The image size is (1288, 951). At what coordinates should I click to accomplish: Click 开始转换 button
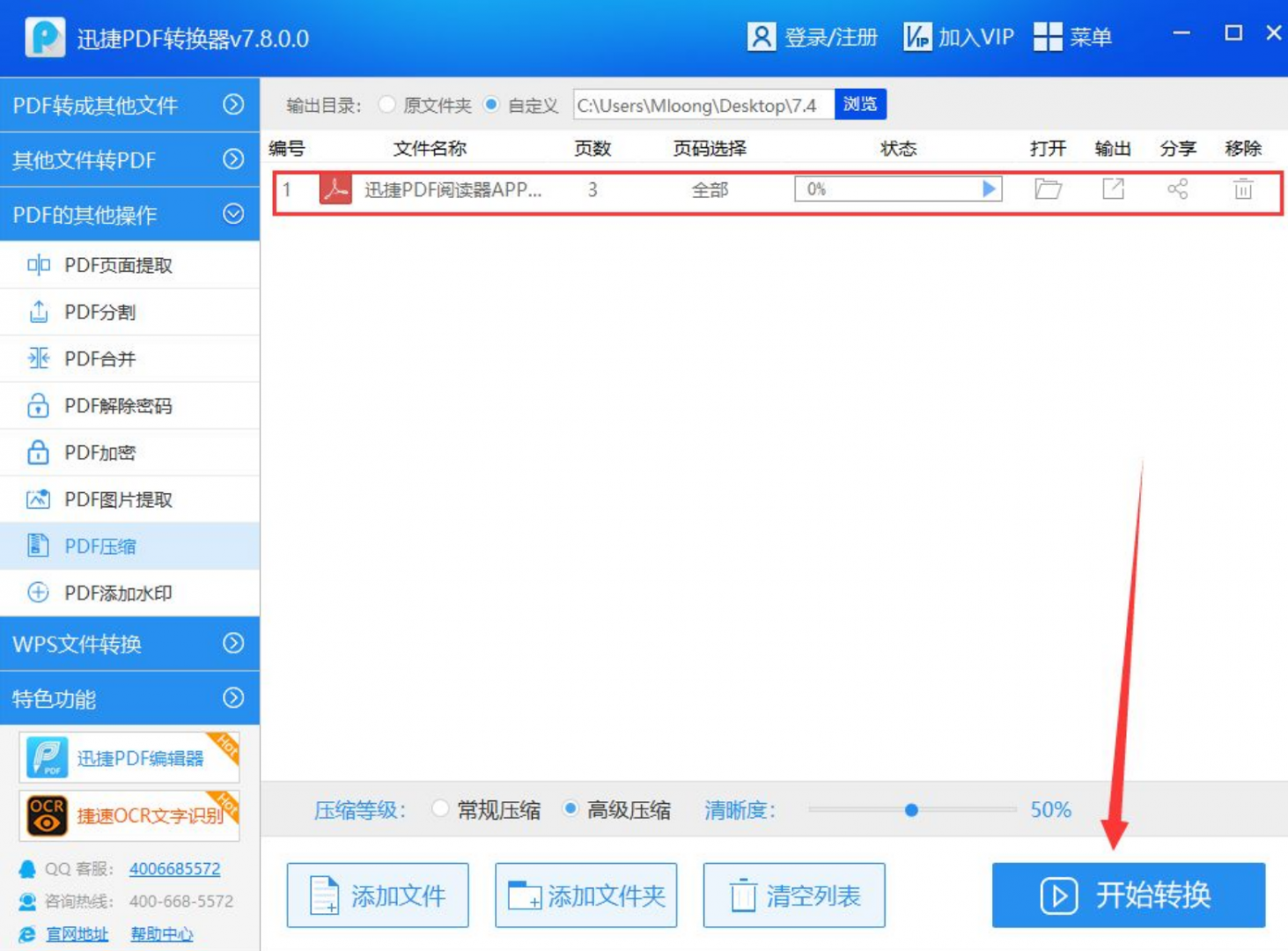[x=1129, y=896]
